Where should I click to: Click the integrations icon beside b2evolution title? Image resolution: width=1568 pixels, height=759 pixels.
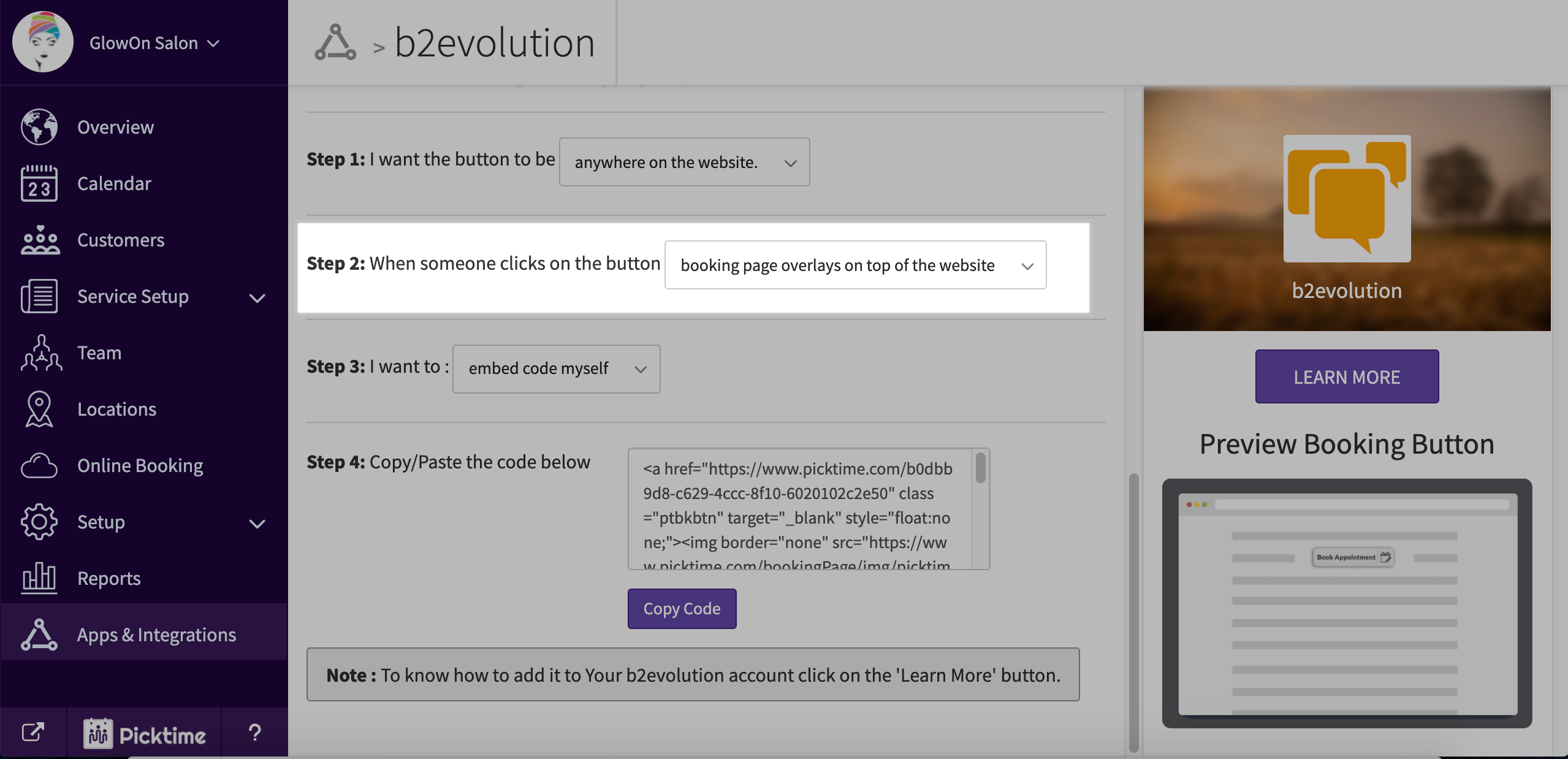tap(335, 43)
